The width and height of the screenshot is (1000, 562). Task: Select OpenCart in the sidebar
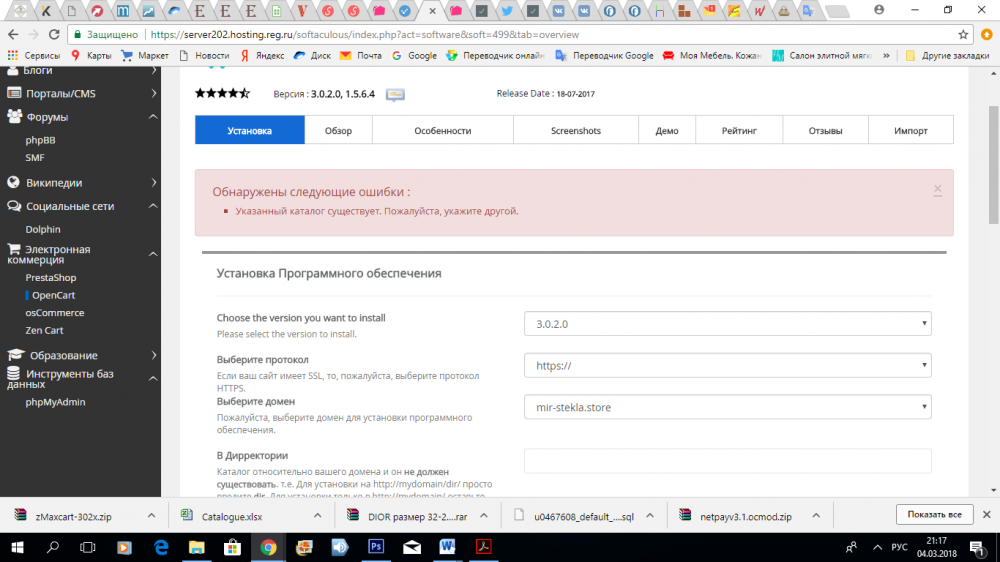coord(54,295)
